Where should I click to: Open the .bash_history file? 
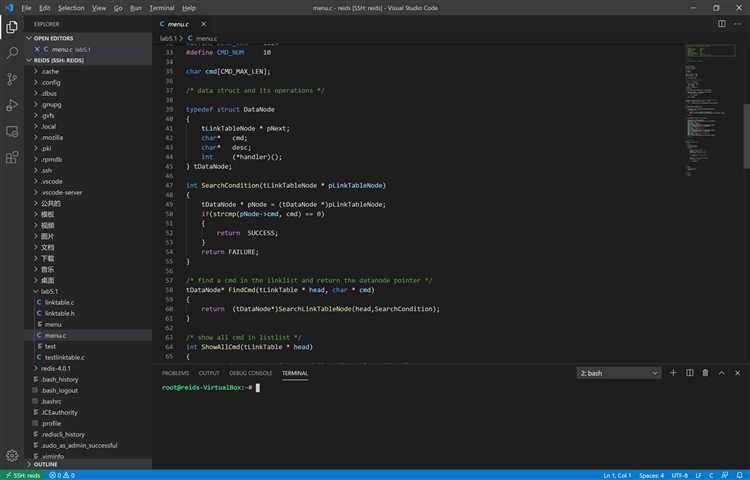pos(60,379)
